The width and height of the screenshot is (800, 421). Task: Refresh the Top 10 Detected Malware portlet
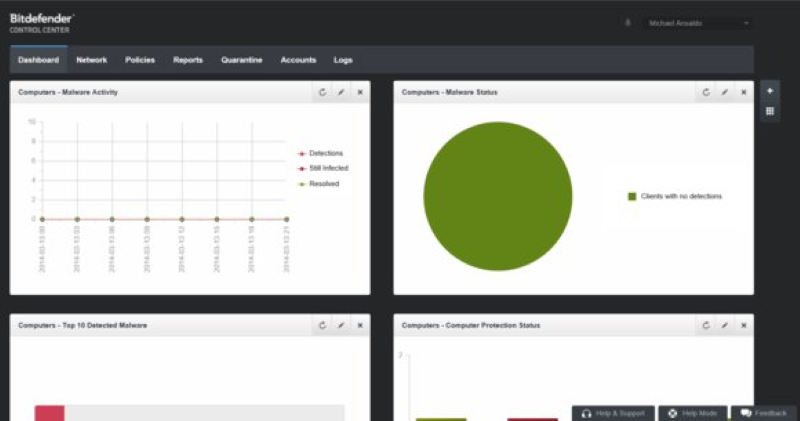(x=322, y=325)
